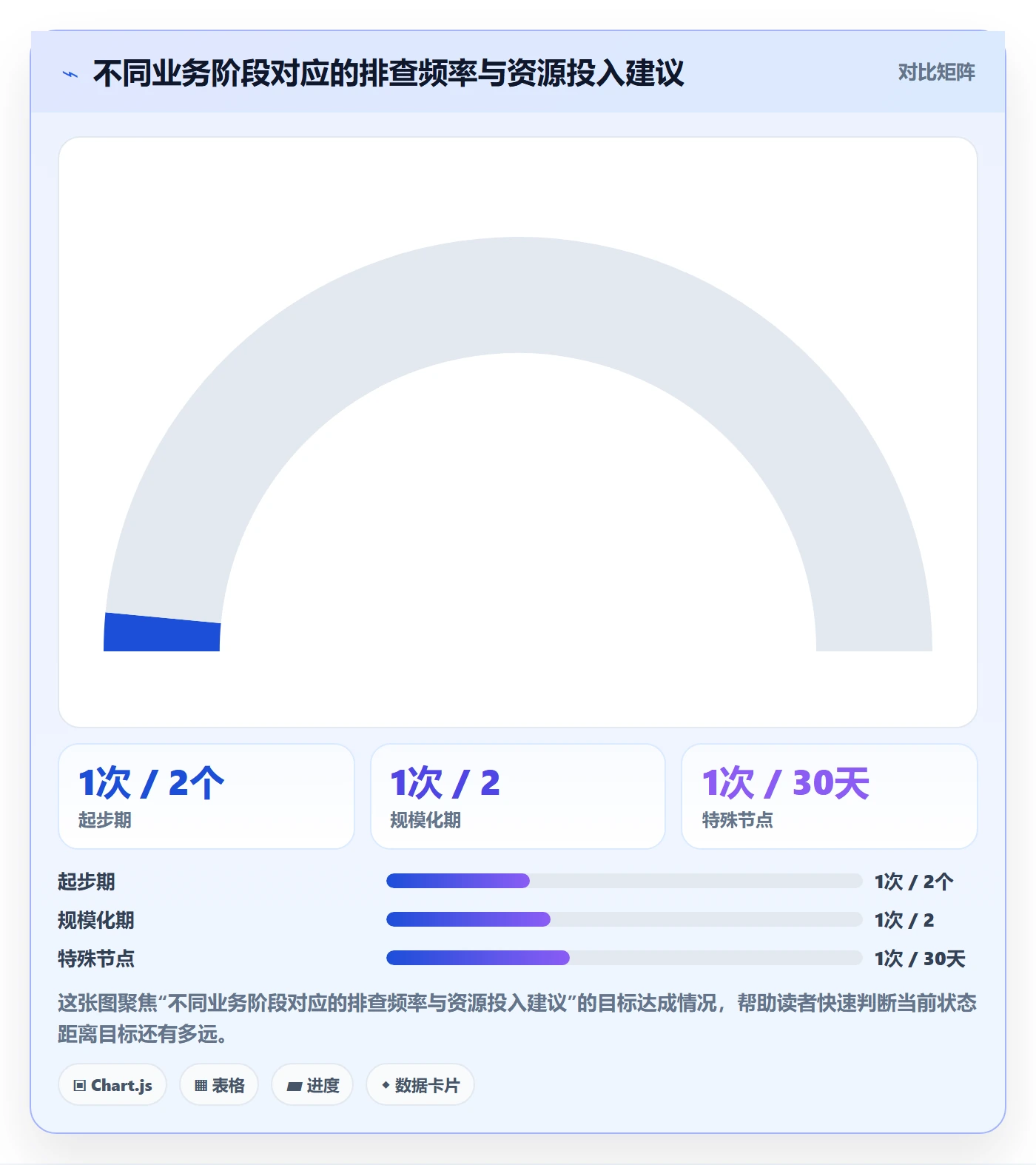1036x1165 pixels.
Task: Click the blue filled segment of the gauge
Action: (x=162, y=633)
